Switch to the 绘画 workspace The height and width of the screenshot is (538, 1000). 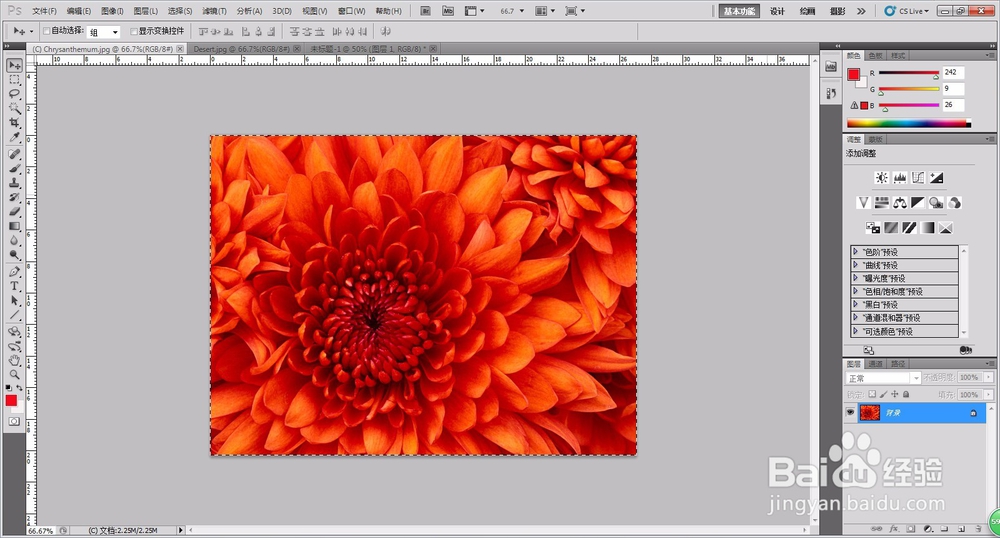[807, 11]
